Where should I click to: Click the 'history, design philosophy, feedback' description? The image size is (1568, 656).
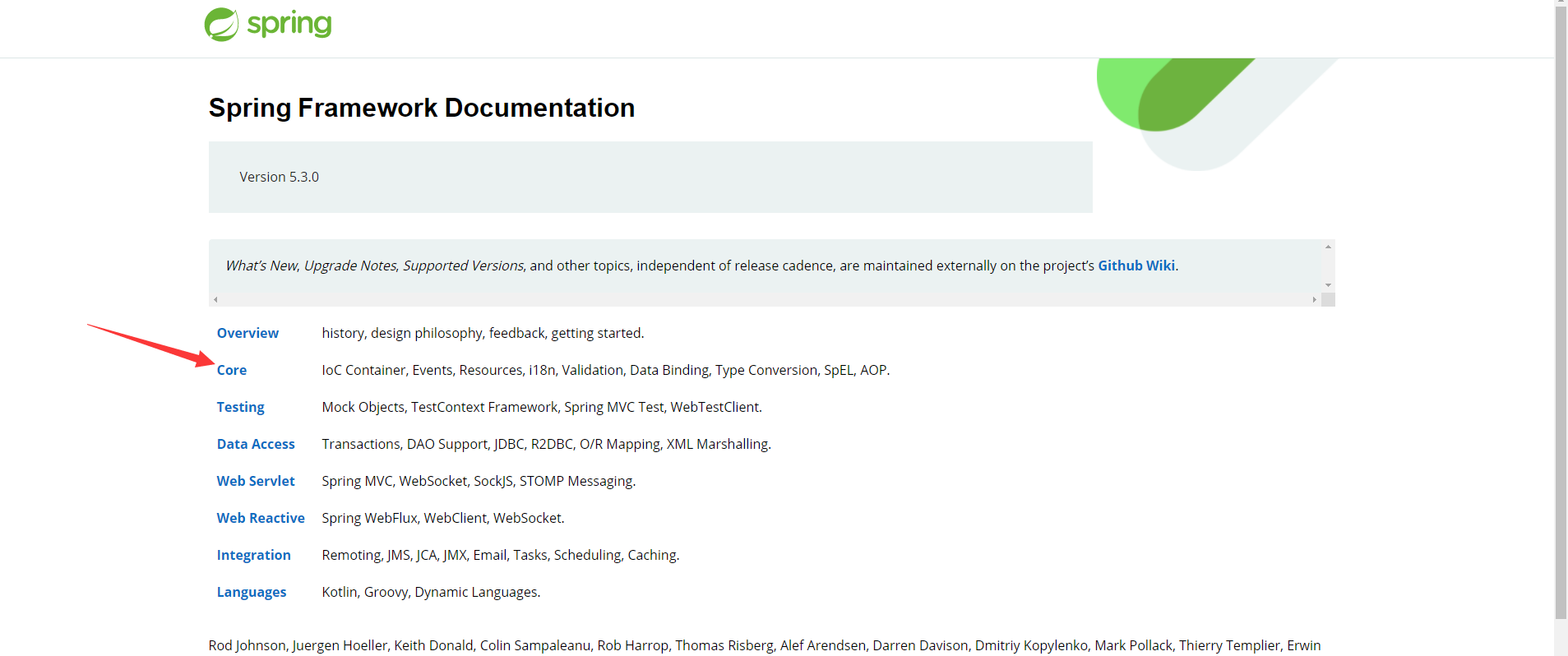pyautogui.click(x=483, y=333)
